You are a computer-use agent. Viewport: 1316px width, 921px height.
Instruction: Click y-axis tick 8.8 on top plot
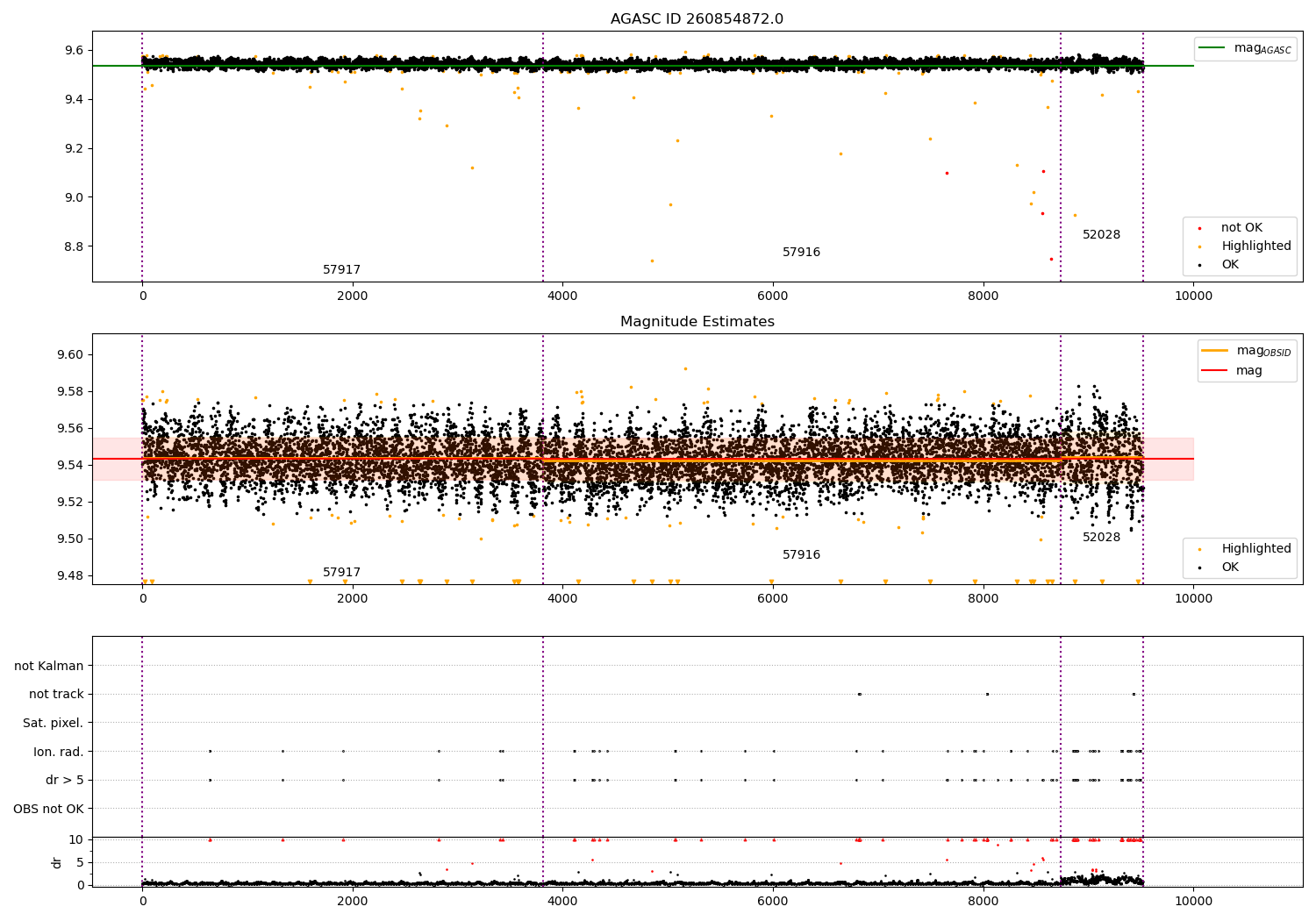(73, 246)
